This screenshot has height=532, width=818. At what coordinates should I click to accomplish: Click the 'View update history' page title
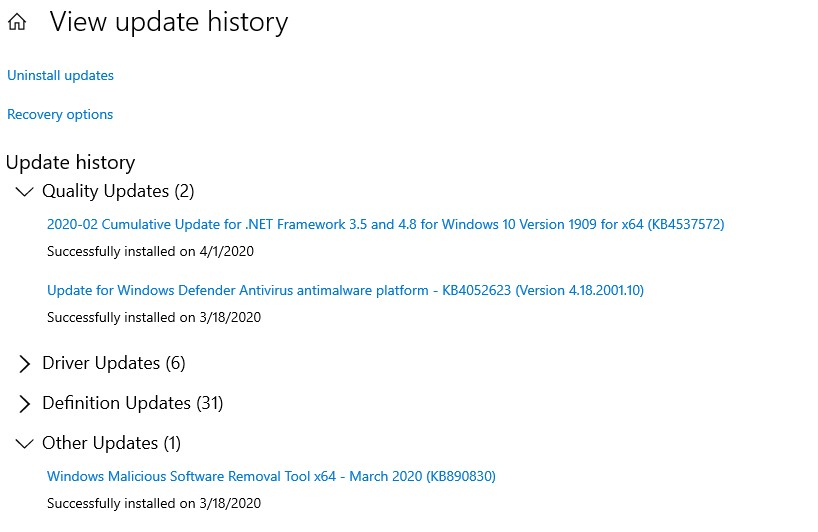tap(168, 22)
